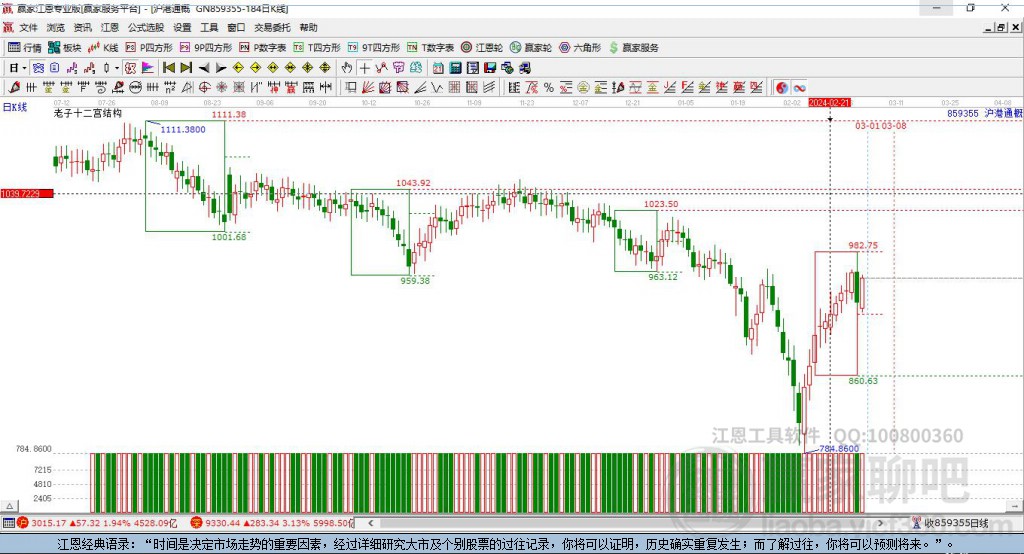The height and width of the screenshot is (554, 1024).
Task: Switch to the K线 chart view
Action: [x=103, y=48]
